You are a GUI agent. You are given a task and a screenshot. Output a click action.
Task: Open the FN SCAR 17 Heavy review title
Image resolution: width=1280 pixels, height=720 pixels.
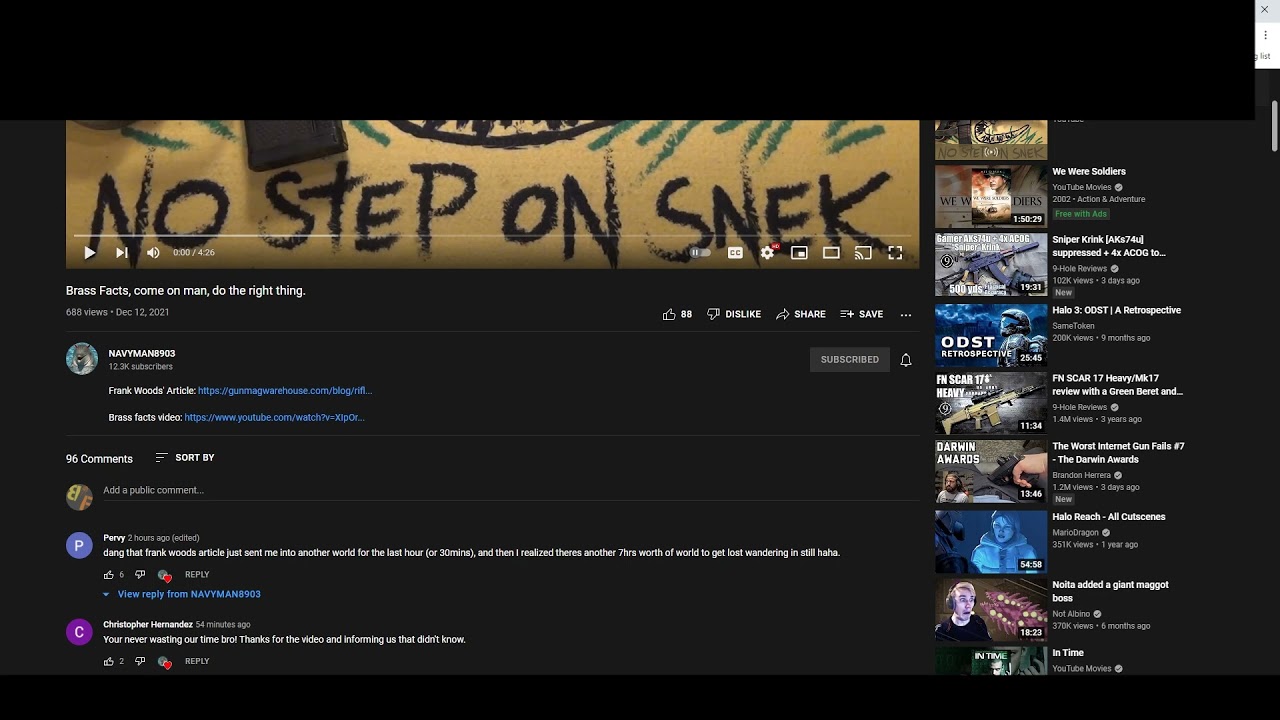(x=1118, y=385)
